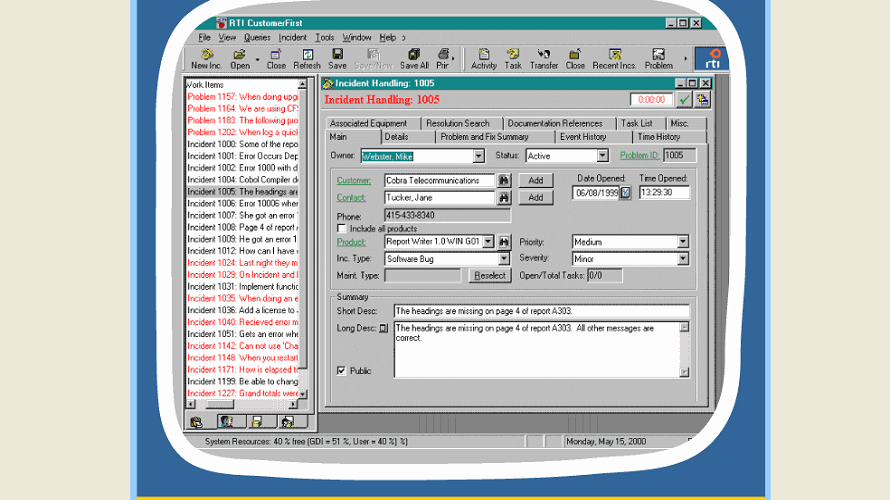Click the first icon tab below Work Items
890x500 pixels.
click(196, 422)
